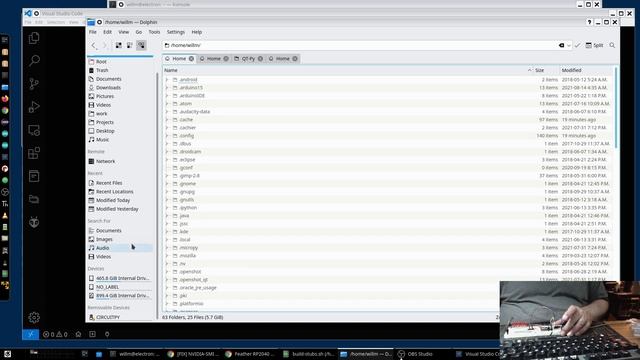640x360 pixels.
Task: Open the Edit menu in Dolphin
Action: coord(107,32)
